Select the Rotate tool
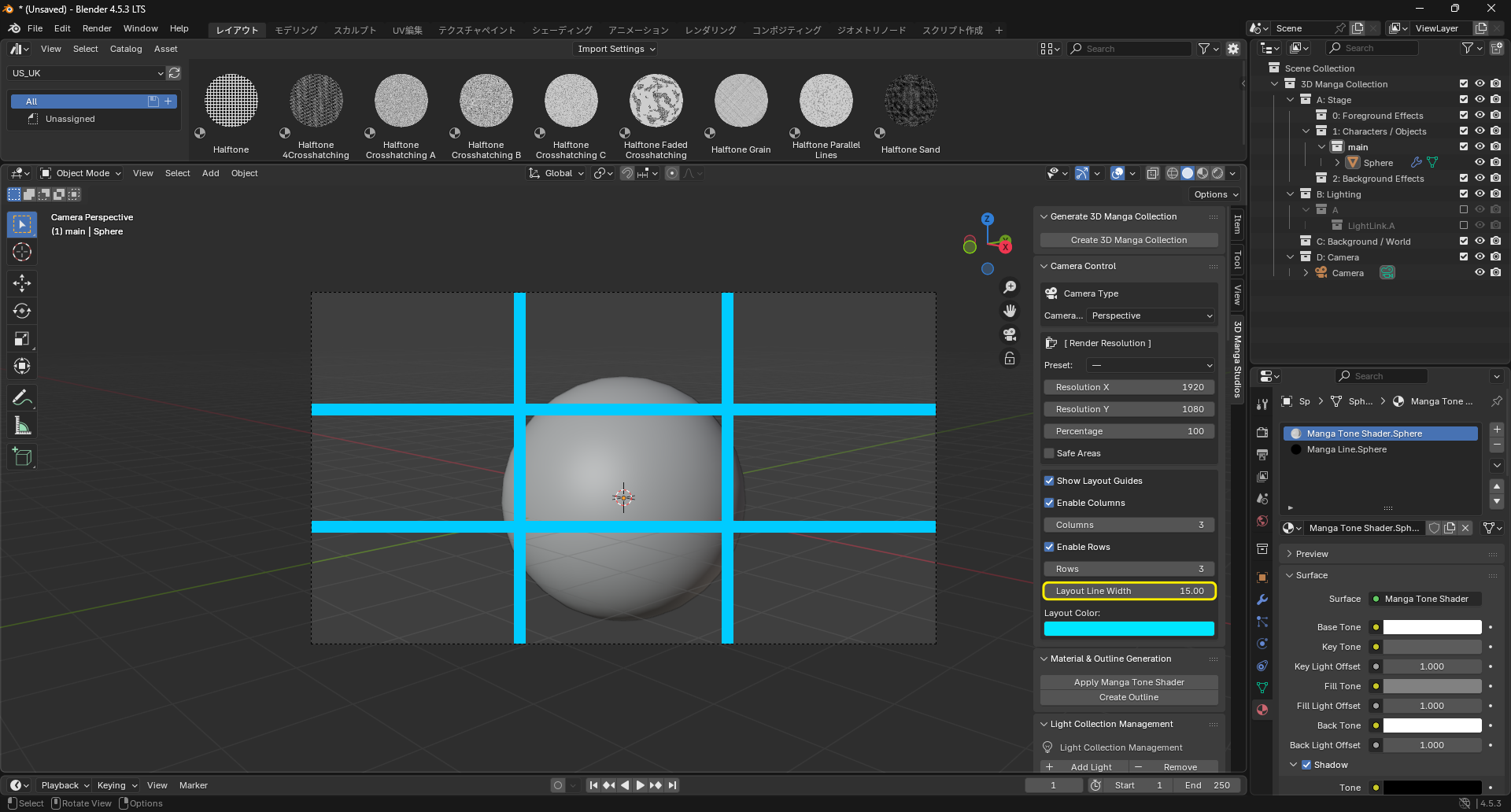 22,311
